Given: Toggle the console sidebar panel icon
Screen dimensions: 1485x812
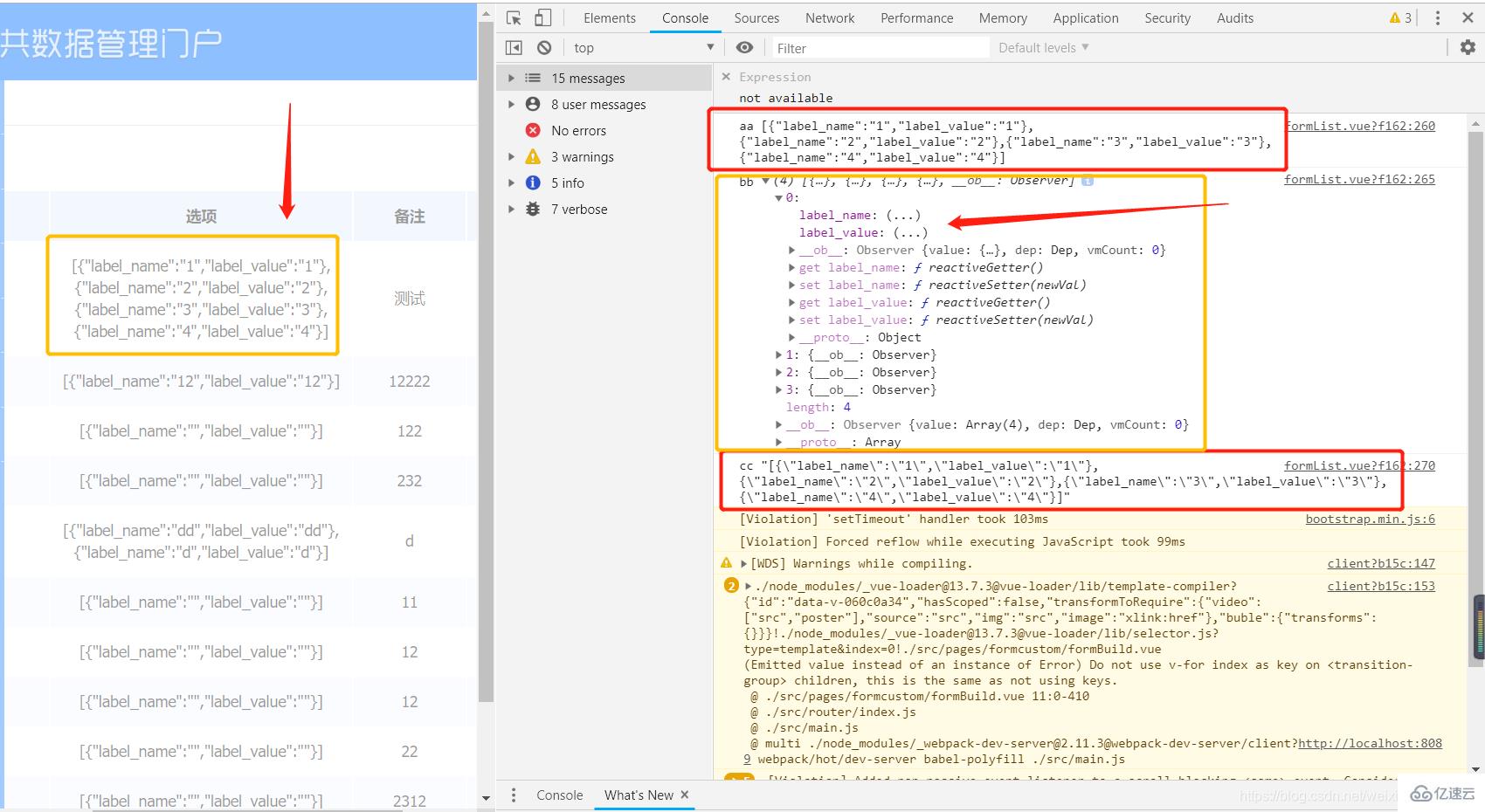Looking at the screenshot, I should point(514,47).
